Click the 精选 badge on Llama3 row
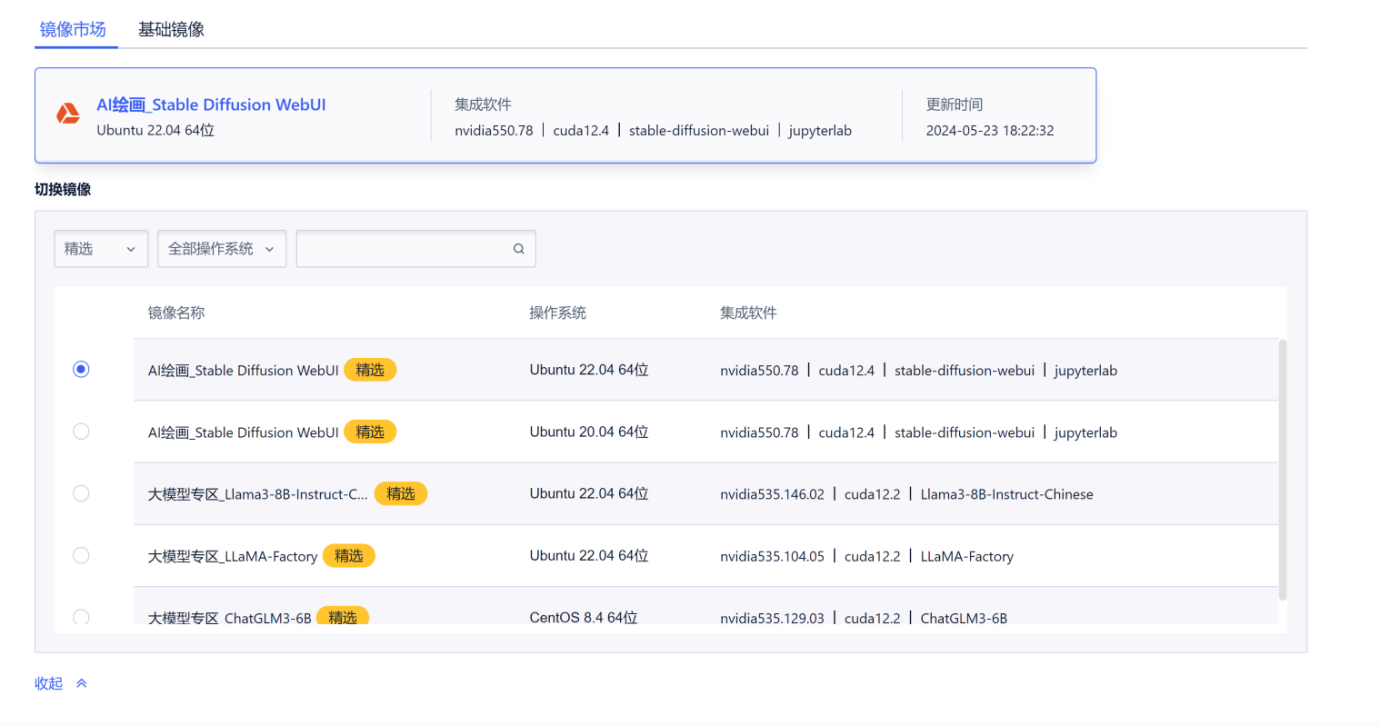Screen dimensions: 1380x725 click(x=401, y=493)
